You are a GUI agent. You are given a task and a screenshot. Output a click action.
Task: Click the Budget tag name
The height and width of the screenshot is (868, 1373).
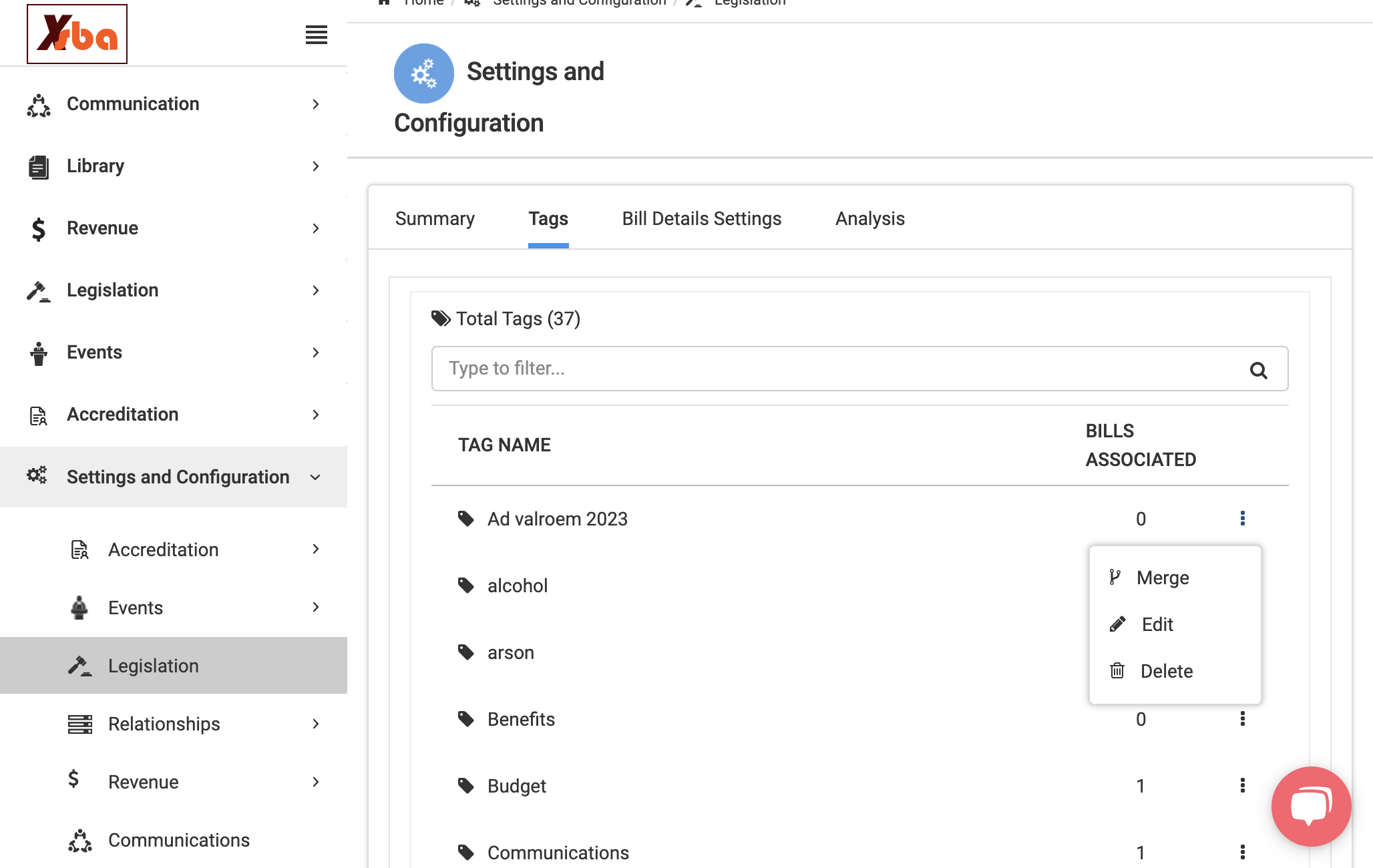(517, 786)
